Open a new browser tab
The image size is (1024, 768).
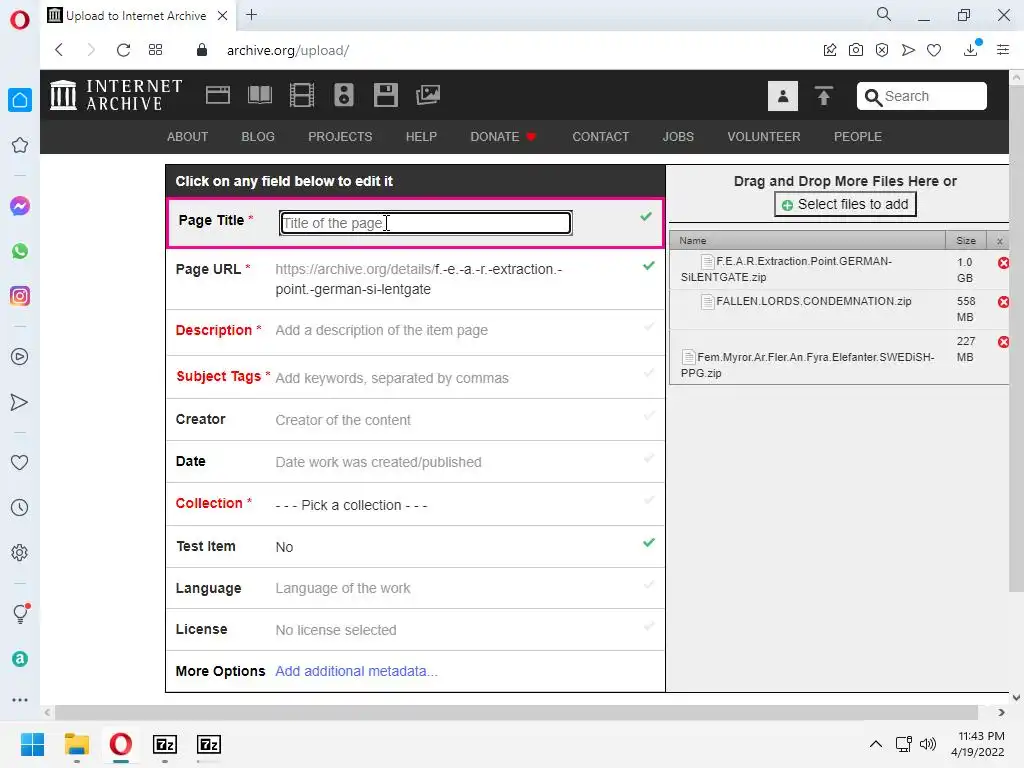click(x=251, y=15)
